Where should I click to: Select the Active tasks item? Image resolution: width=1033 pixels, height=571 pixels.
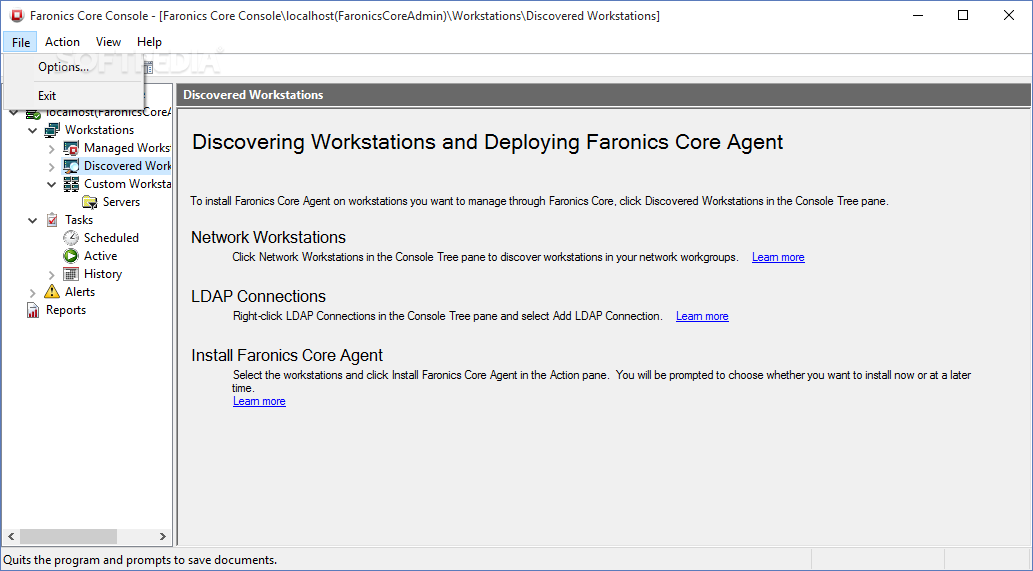[101, 256]
